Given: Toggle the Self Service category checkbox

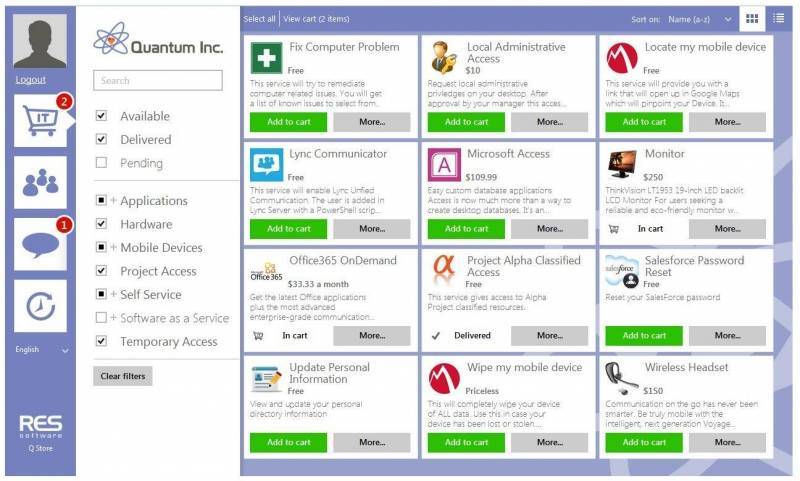Looking at the screenshot, I should 102,294.
